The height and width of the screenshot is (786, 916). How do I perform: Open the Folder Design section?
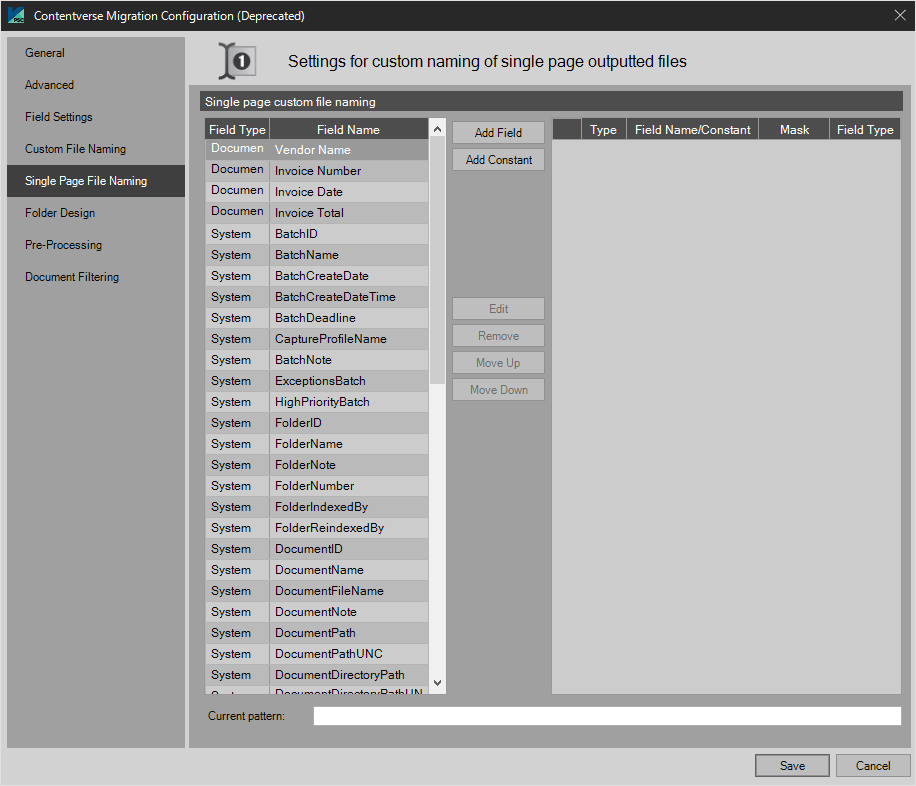coord(96,213)
